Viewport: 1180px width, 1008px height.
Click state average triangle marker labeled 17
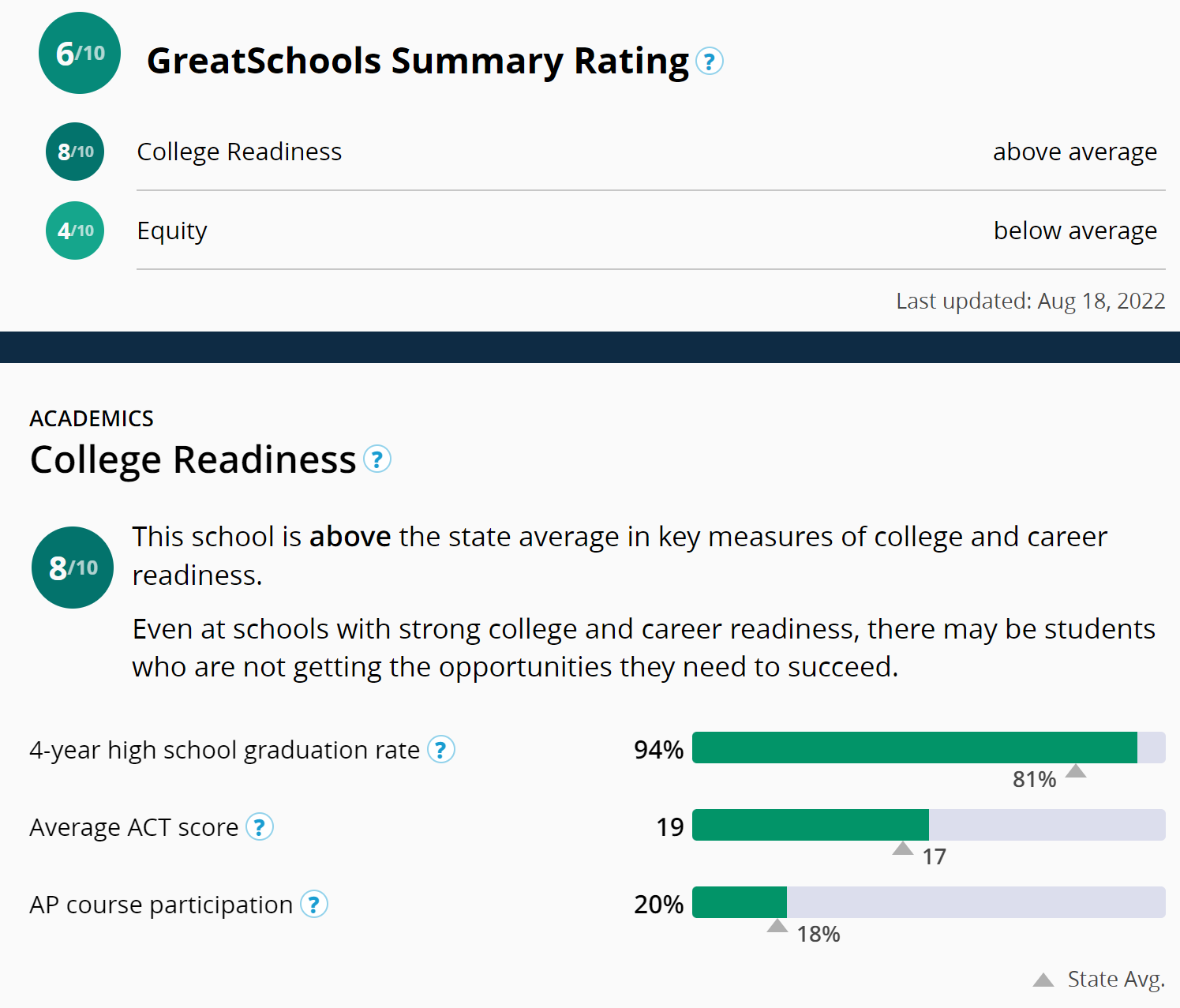click(902, 849)
